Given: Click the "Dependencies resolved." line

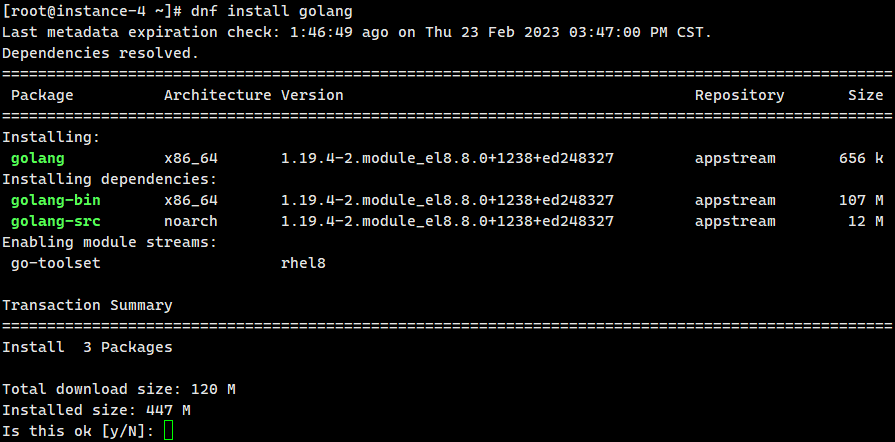Looking at the screenshot, I should tap(100, 53).
